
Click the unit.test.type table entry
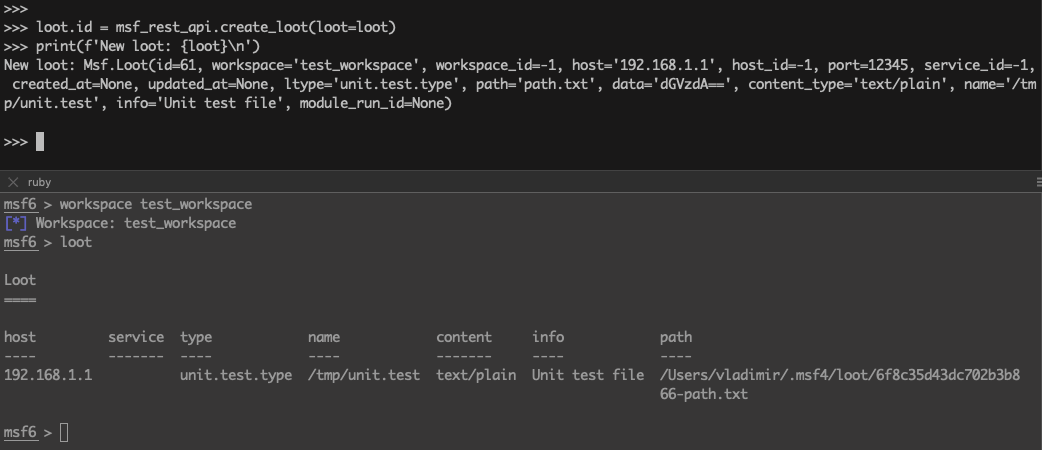(236, 375)
